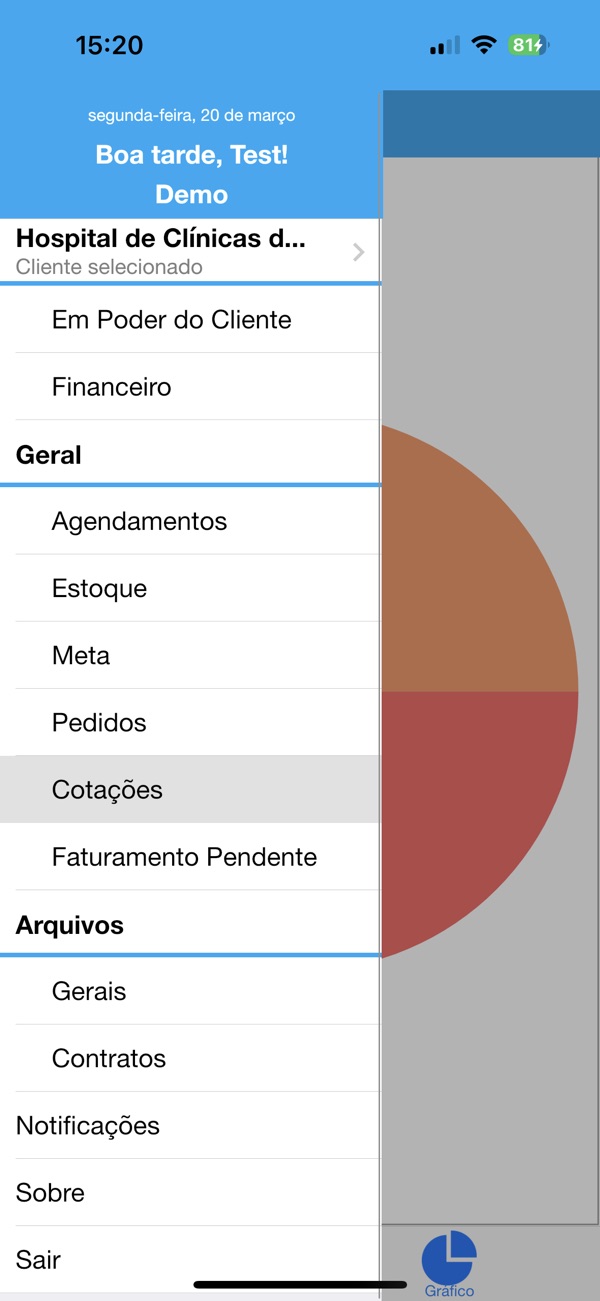The width and height of the screenshot is (600, 1301).
Task: Tap the Gráfico pie chart icon
Action: tap(449, 1259)
